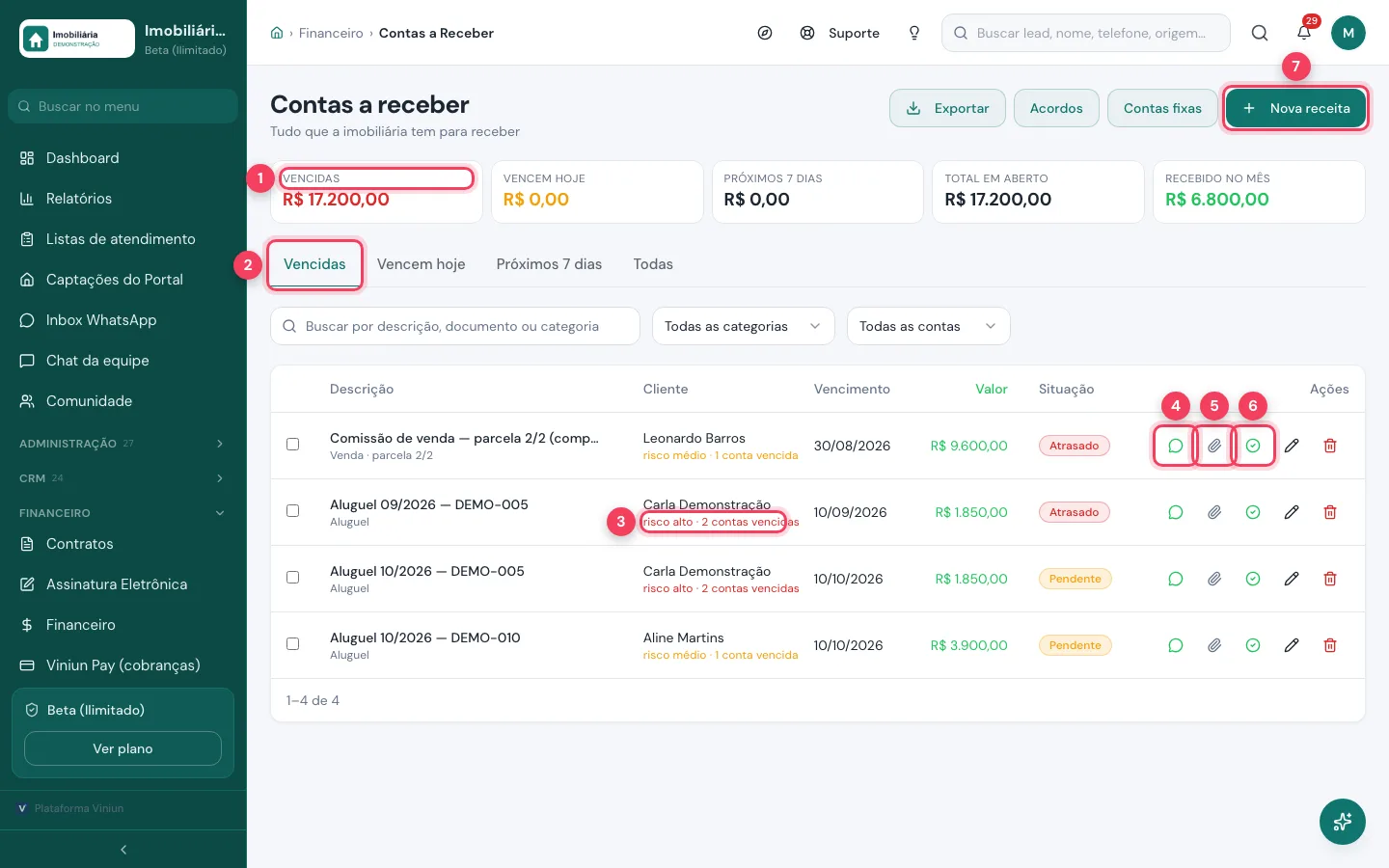Click the lightbulb tips icon
1389x868 pixels.
914,33
